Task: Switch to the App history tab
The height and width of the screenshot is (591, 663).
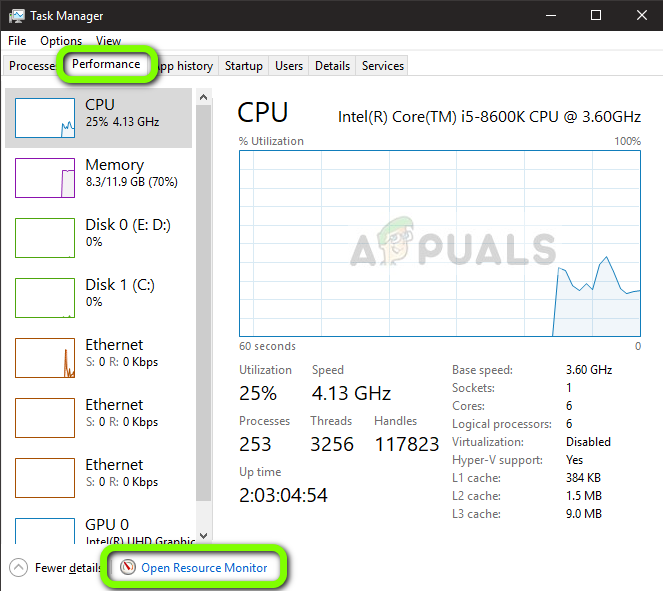Action: click(185, 66)
